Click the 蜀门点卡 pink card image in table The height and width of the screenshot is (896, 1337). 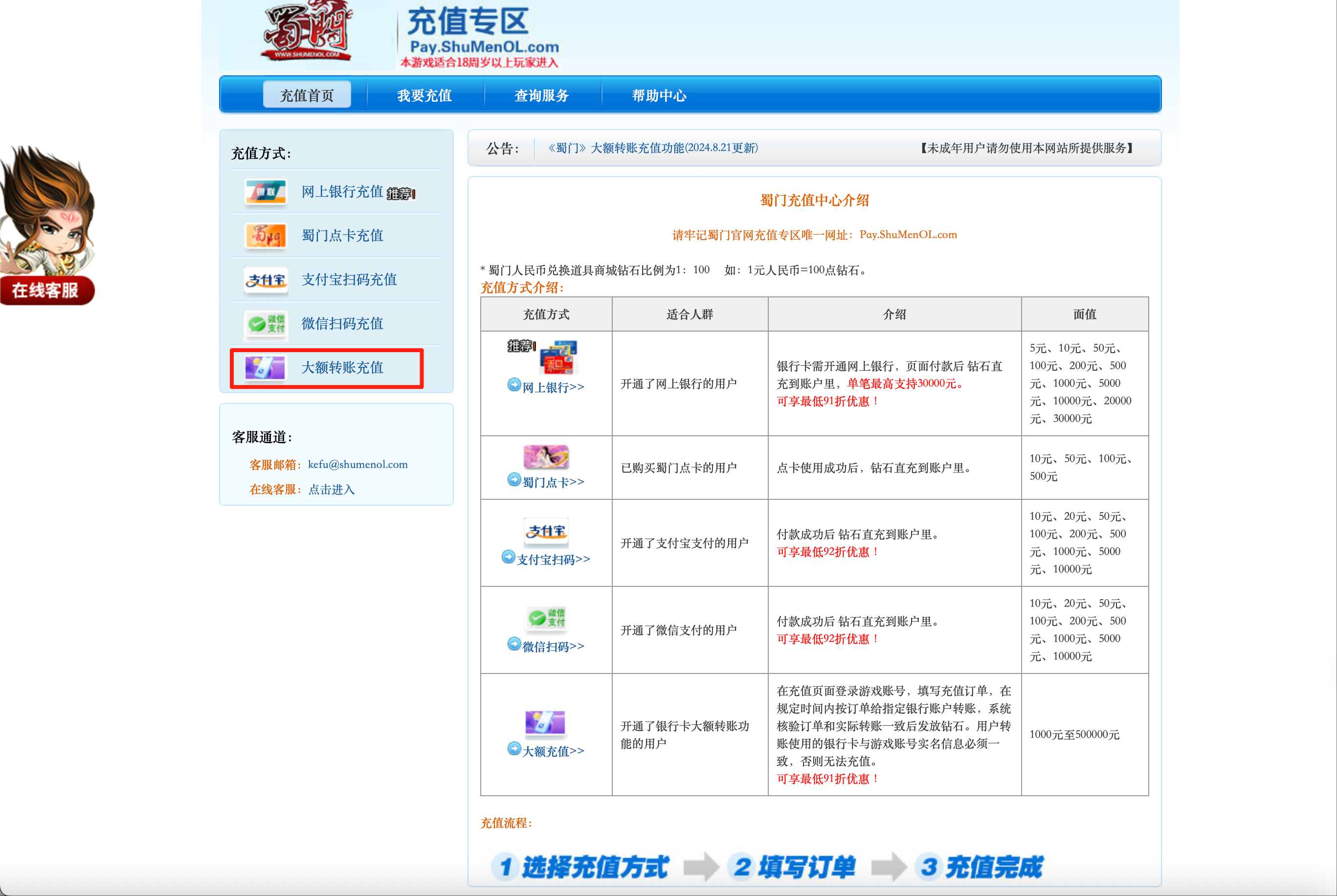(546, 457)
